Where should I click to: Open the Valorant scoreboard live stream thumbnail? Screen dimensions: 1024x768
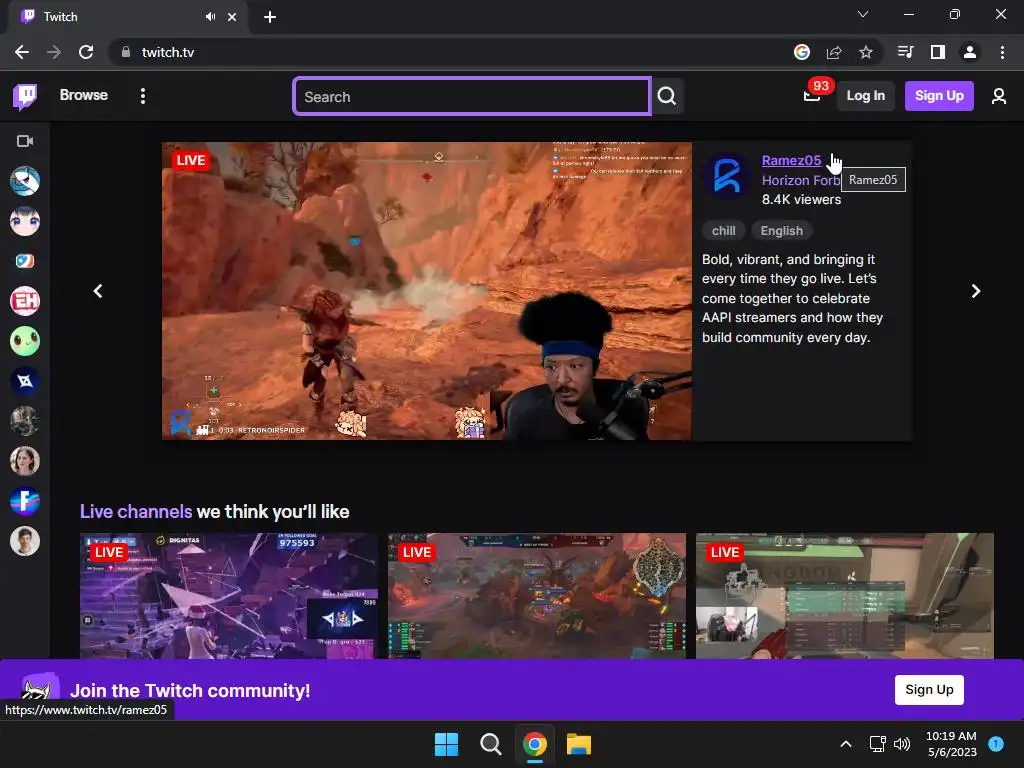click(x=844, y=596)
